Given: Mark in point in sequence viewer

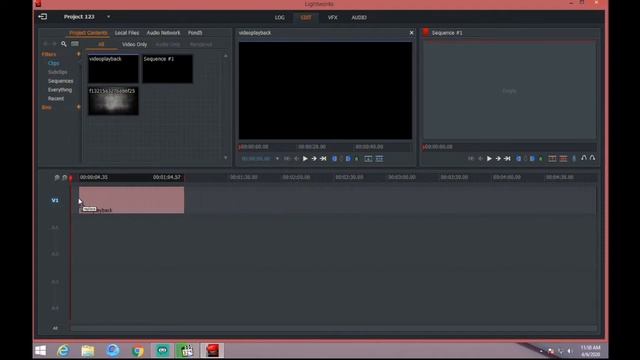Looking at the screenshot, I should [518, 158].
